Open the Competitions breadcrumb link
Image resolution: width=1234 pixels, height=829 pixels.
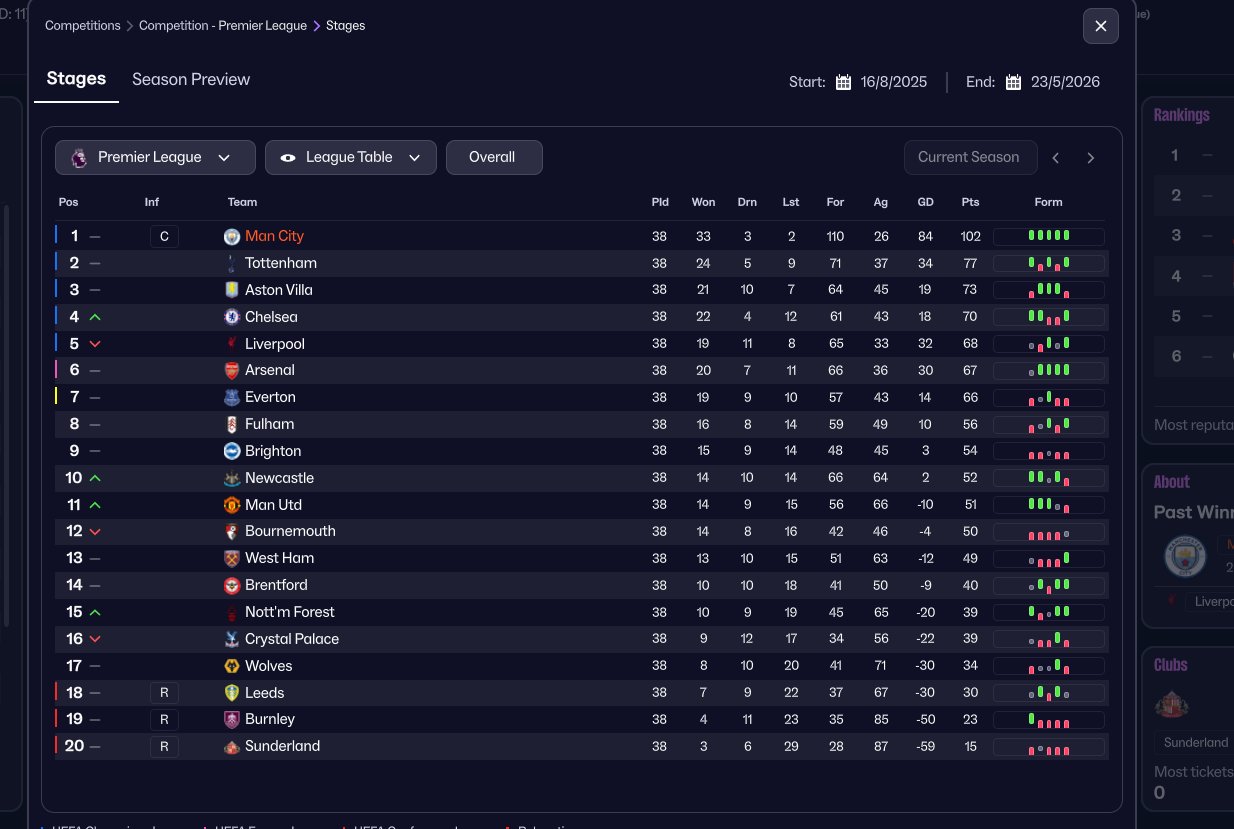tap(82, 26)
